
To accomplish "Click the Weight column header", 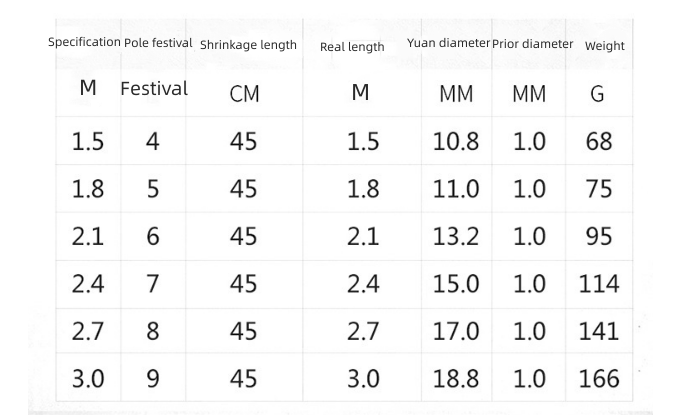I will point(604,46).
